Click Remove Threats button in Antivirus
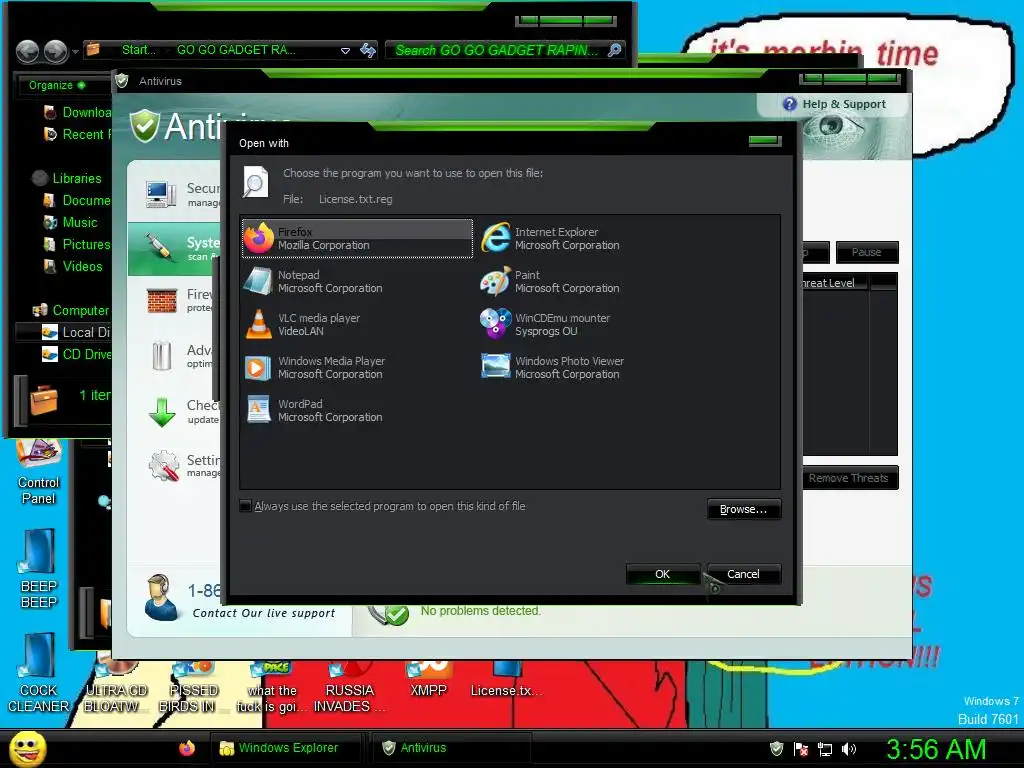The width and height of the screenshot is (1024, 768). click(x=848, y=478)
